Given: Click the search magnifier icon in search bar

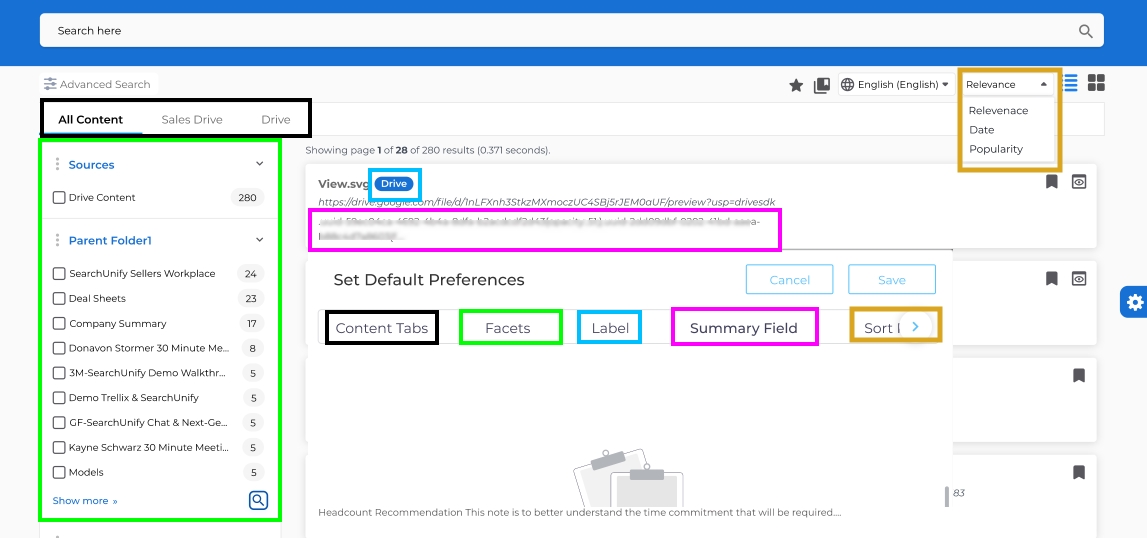Looking at the screenshot, I should 1086,31.
